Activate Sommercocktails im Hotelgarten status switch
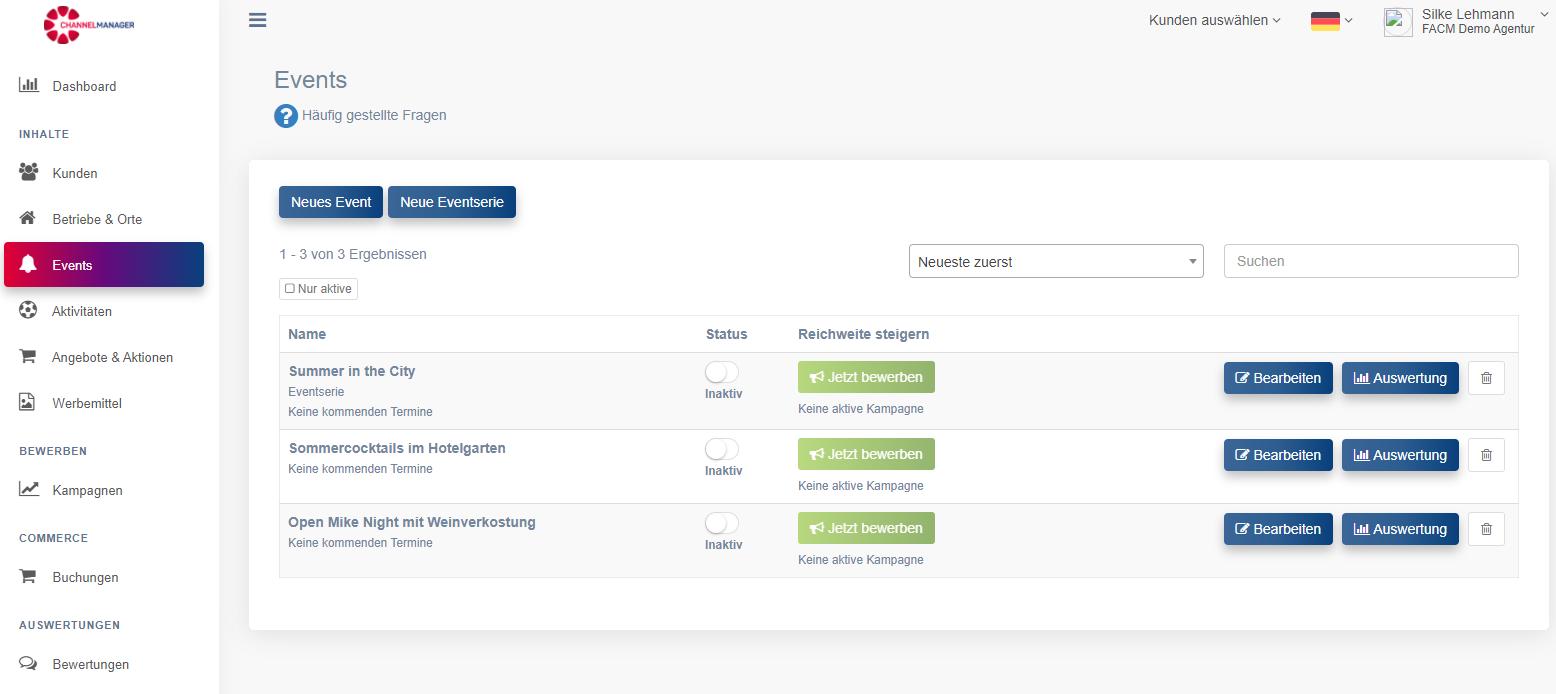Viewport: 1556px width, 694px height. coord(721,450)
